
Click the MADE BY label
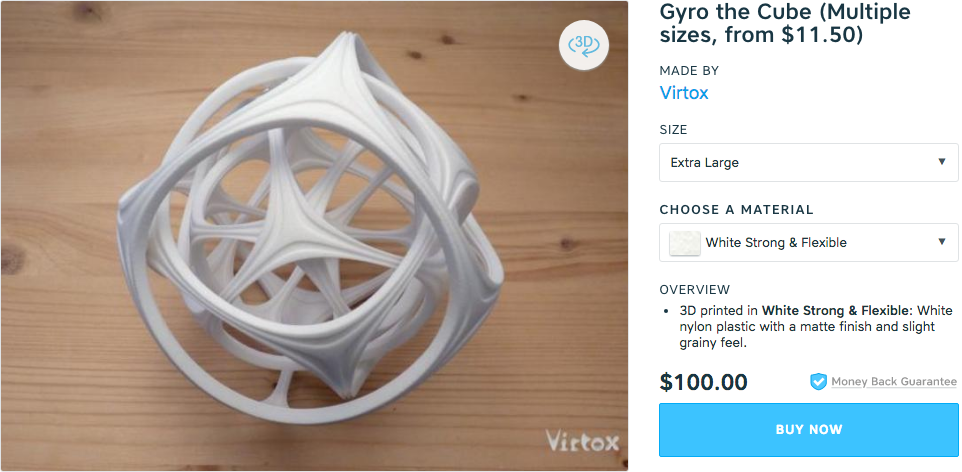[x=689, y=71]
